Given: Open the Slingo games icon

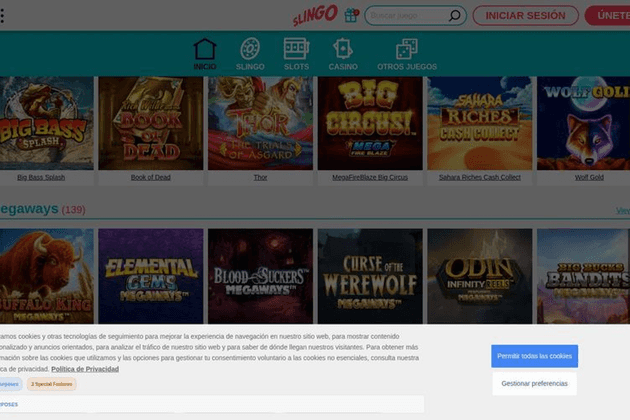Looking at the screenshot, I should [250, 54].
